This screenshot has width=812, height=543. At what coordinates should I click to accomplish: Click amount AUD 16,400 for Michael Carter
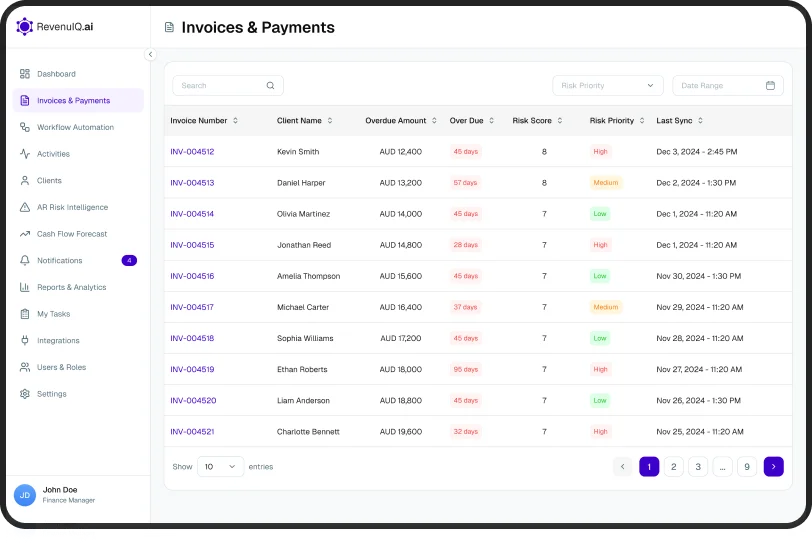click(x=400, y=307)
